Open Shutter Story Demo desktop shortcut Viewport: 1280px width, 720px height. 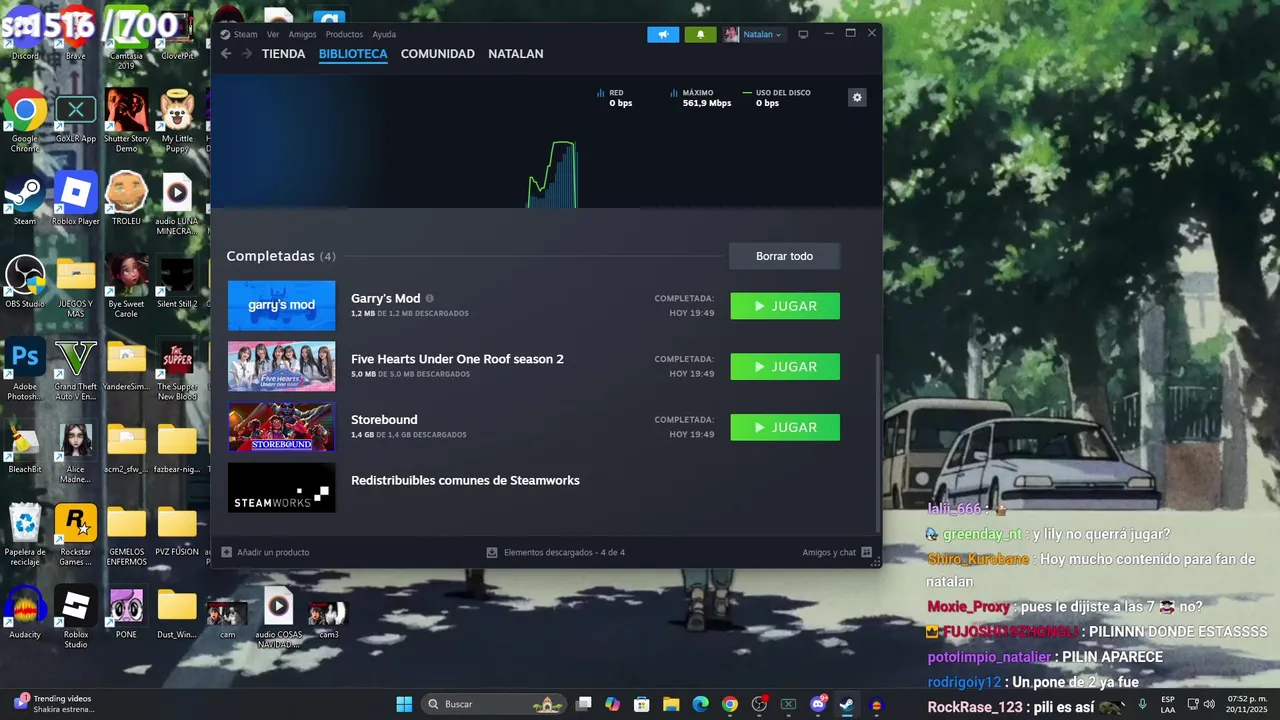tap(126, 122)
